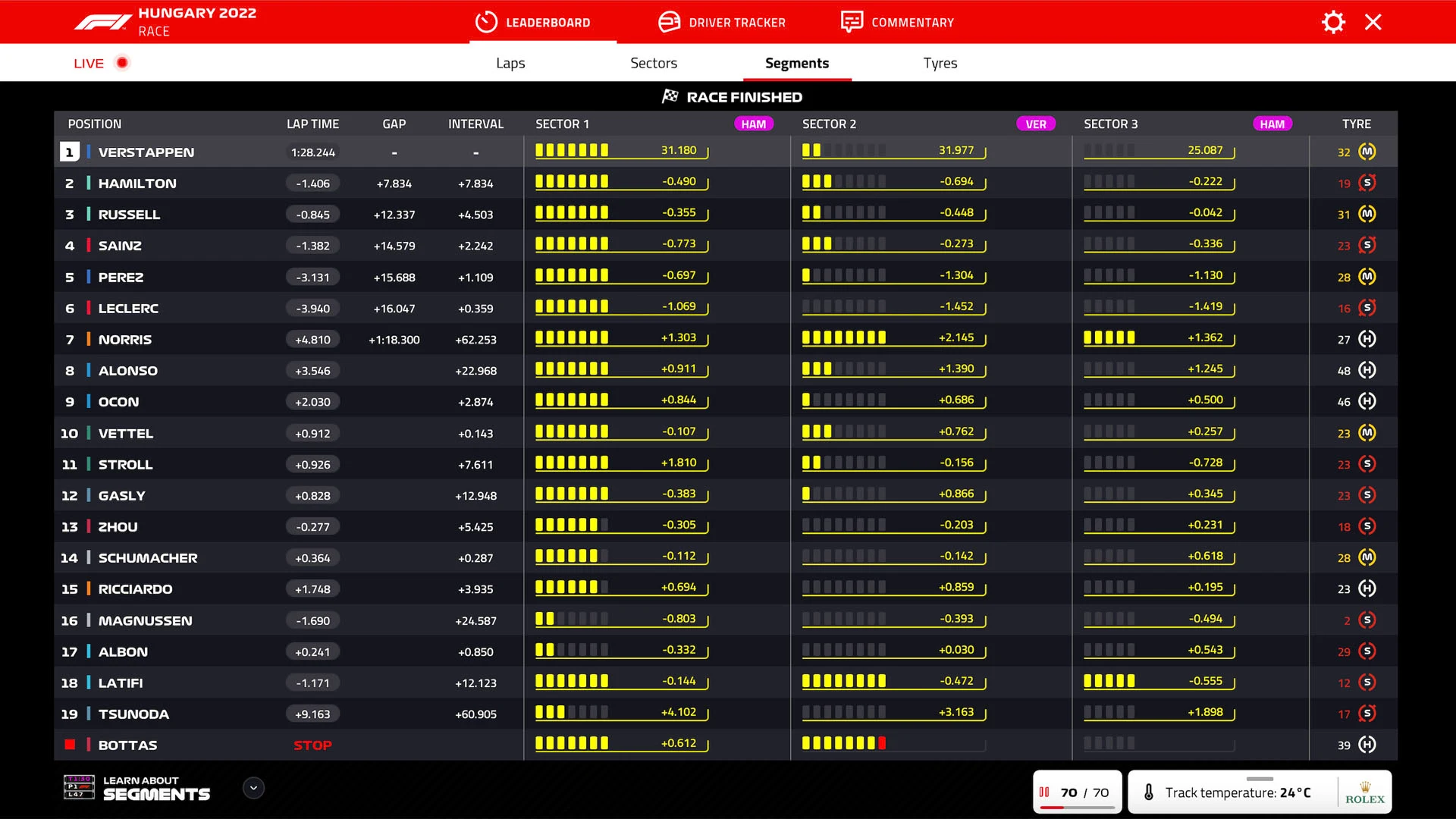Switch to the Tyres tab
Image resolution: width=1456 pixels, height=819 pixels.
tap(940, 63)
